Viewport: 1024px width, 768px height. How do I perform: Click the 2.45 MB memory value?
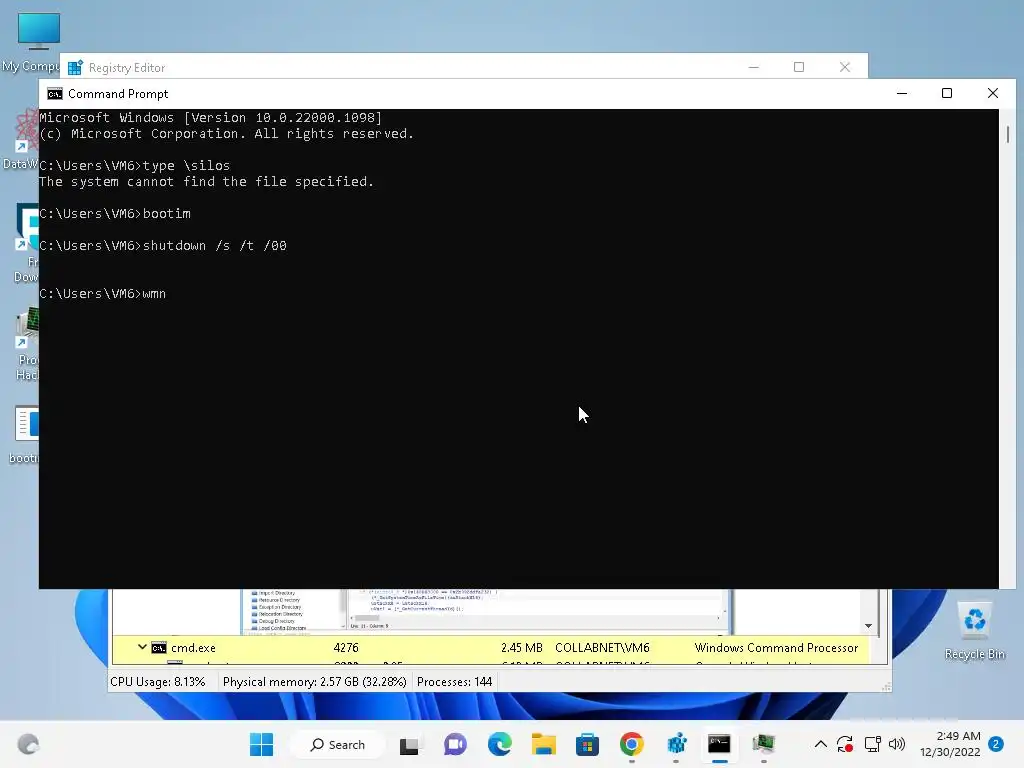(x=522, y=648)
